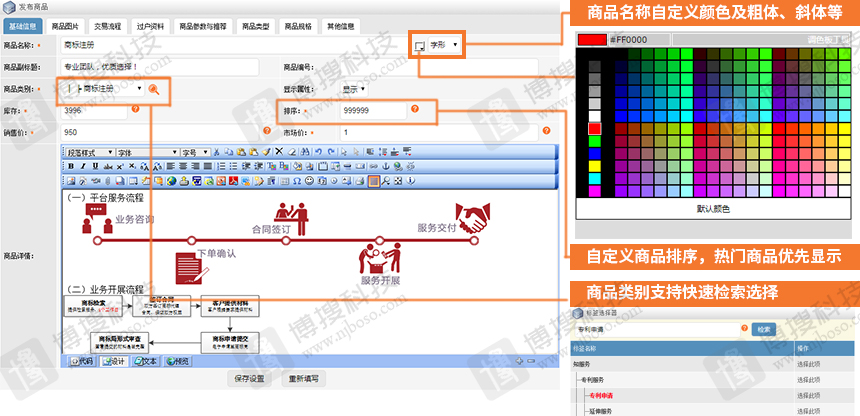
Task: Click the 重新填写 button
Action: [304, 379]
